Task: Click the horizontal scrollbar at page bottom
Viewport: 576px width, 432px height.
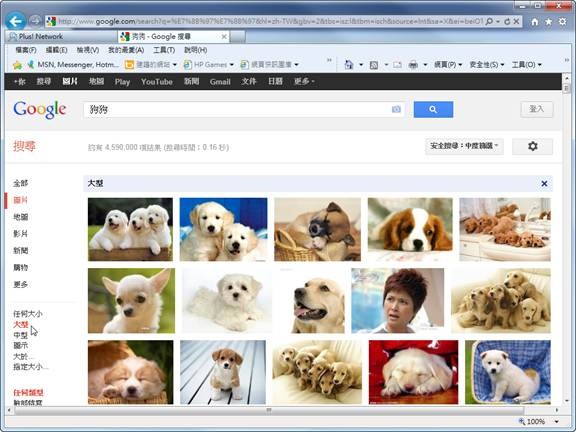Action: [x=269, y=410]
